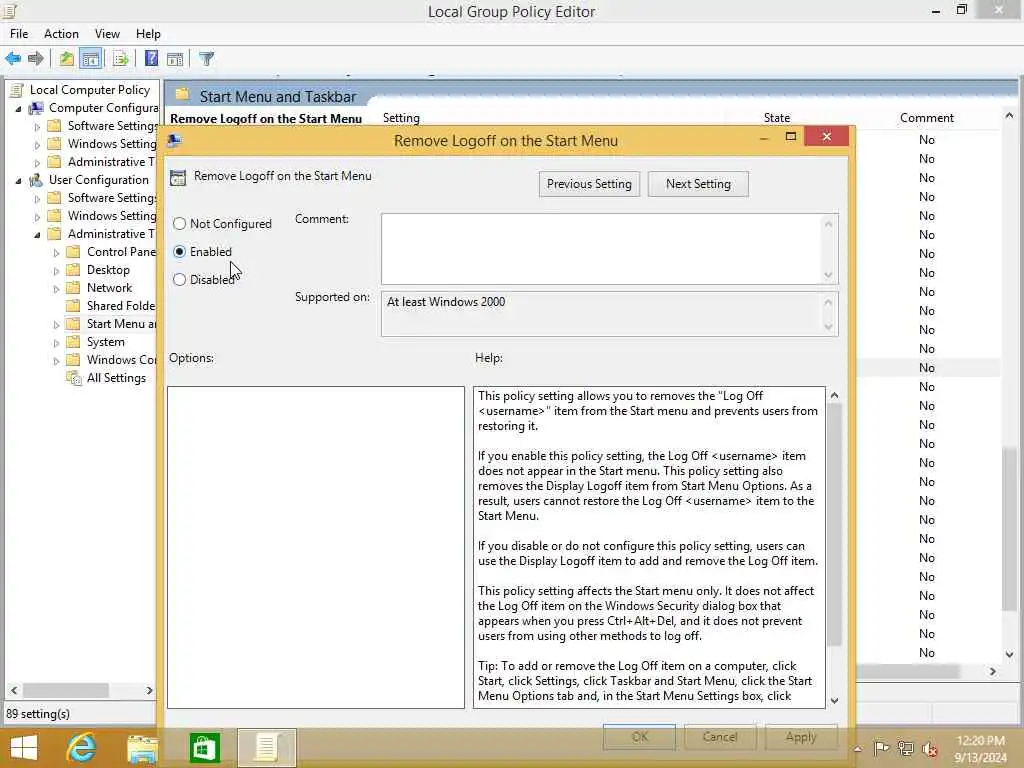Click the Group Policy Editor taskbar icon
The height and width of the screenshot is (768, 1024).
(266, 748)
